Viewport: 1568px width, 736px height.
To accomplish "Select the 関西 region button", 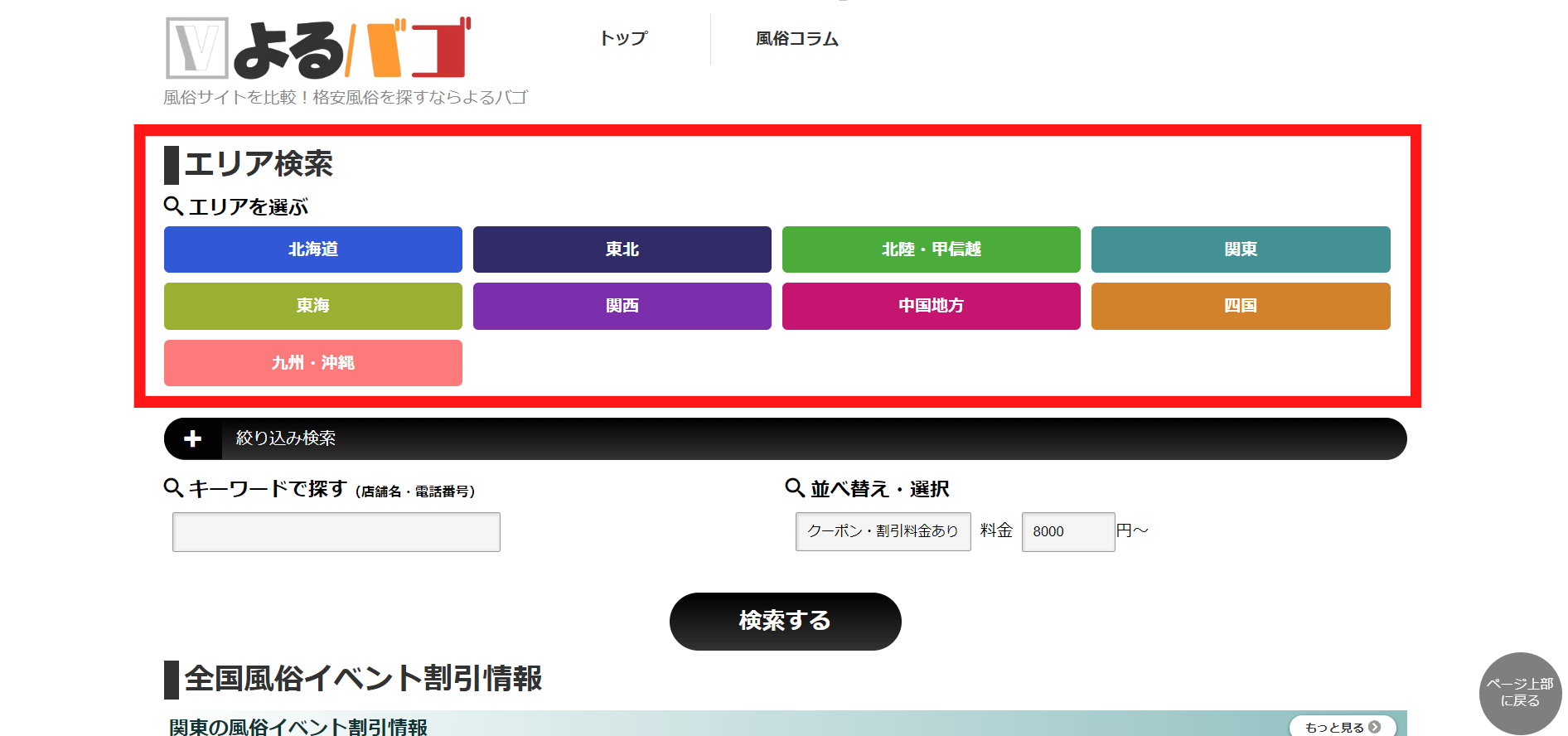I will click(622, 306).
